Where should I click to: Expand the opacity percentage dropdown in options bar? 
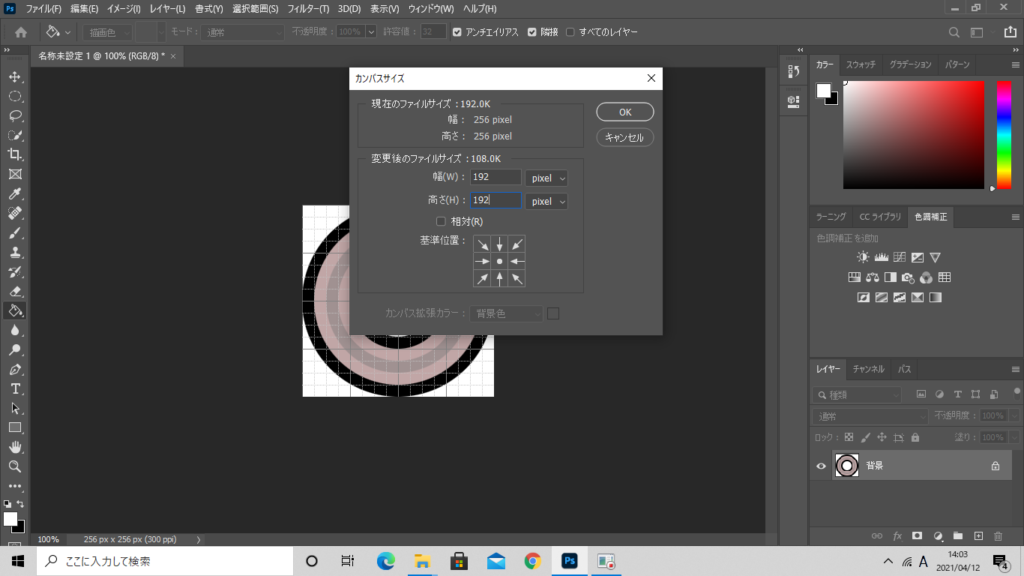pos(371,32)
